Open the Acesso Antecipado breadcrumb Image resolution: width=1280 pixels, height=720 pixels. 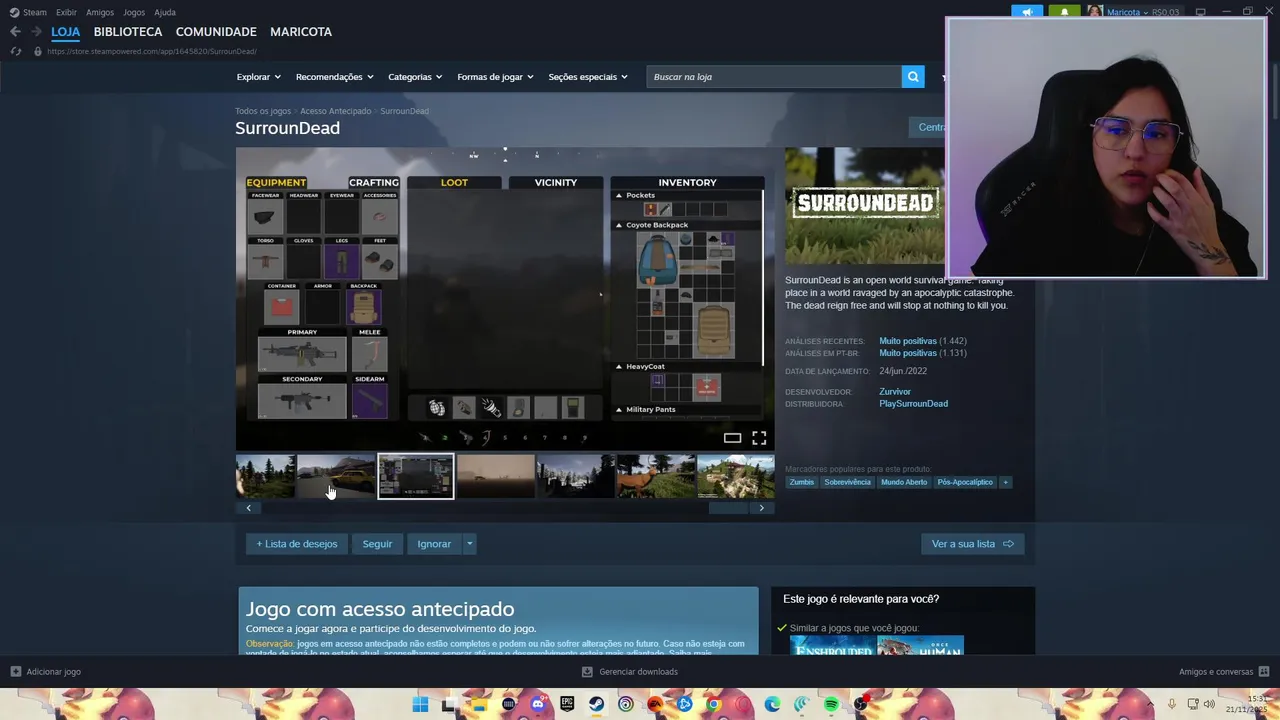click(x=335, y=111)
